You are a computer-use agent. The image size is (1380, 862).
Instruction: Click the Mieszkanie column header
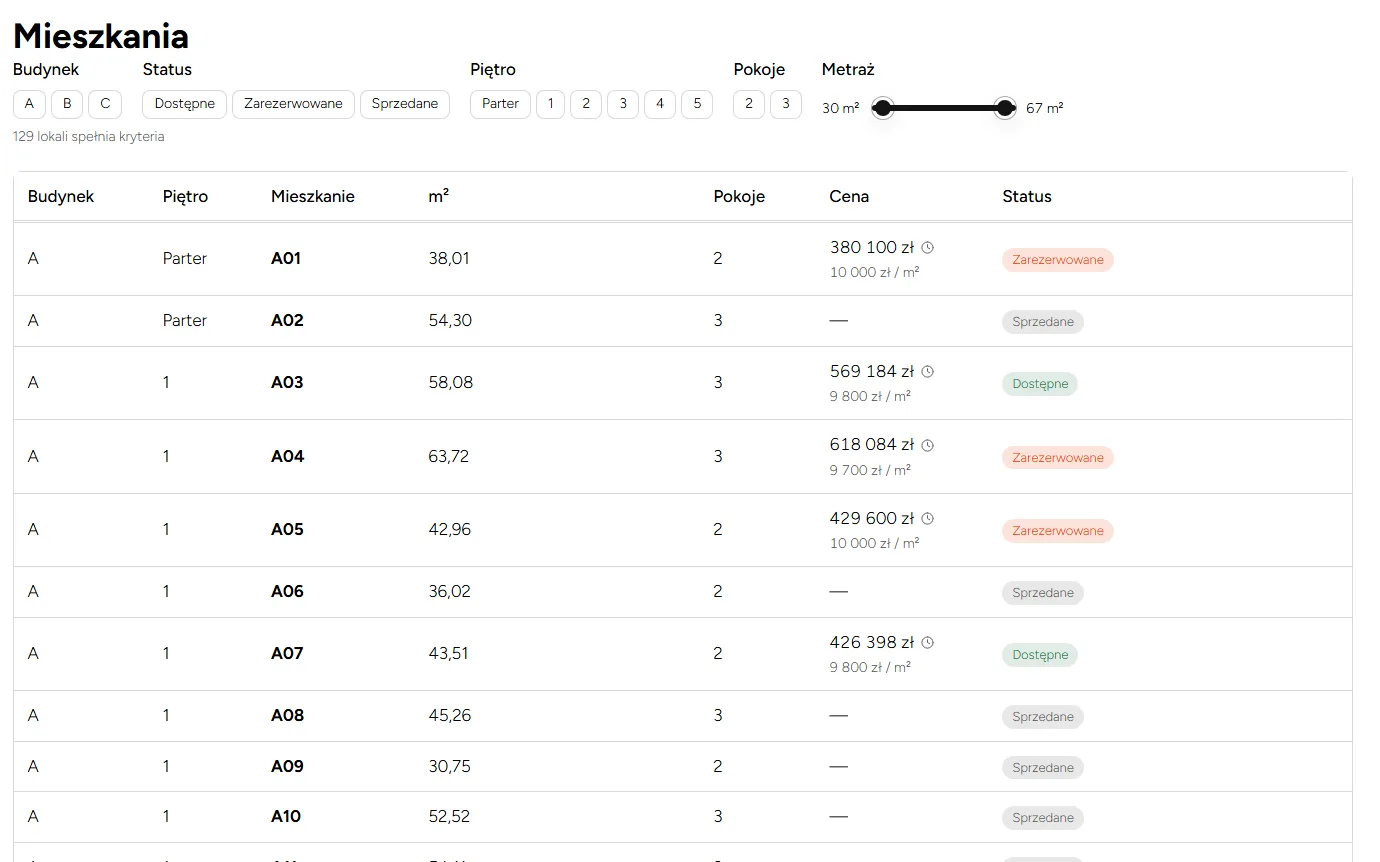point(313,197)
